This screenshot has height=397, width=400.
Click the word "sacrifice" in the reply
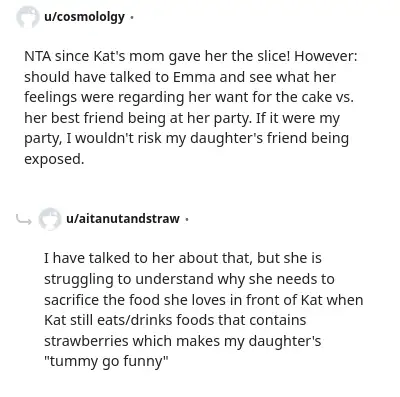point(71,300)
